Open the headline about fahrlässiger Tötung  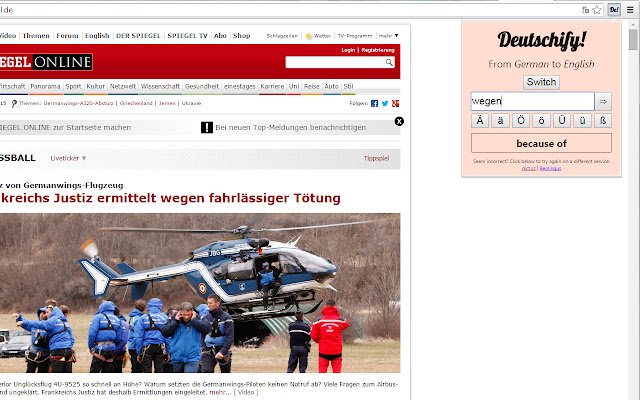170,198
